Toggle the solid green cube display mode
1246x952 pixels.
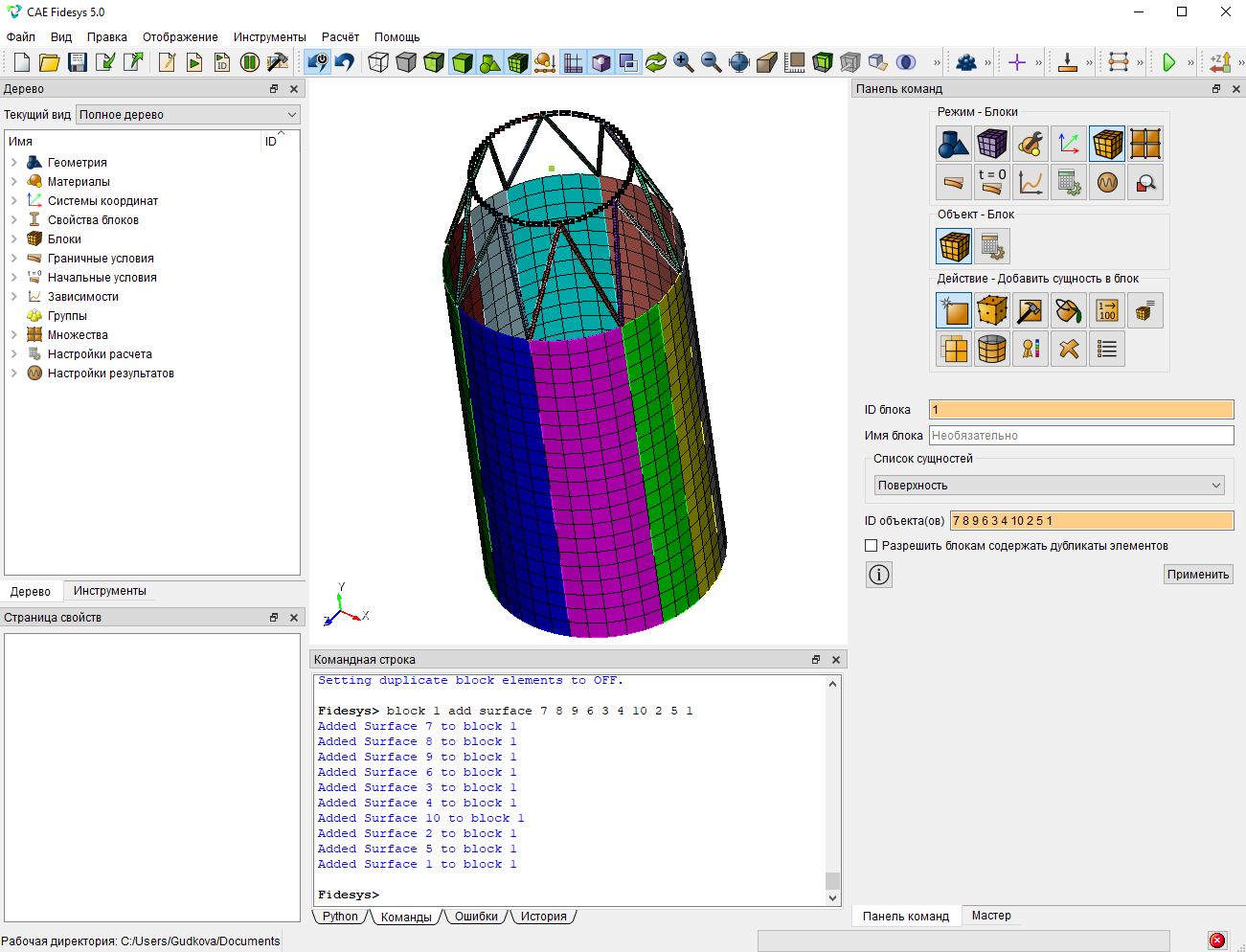tap(462, 62)
